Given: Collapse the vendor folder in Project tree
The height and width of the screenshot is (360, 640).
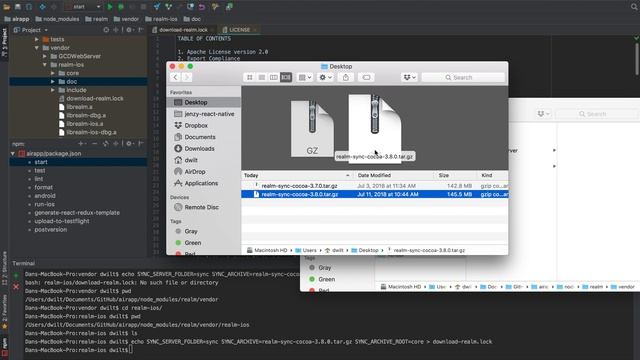Looking at the screenshot, I should [36, 48].
